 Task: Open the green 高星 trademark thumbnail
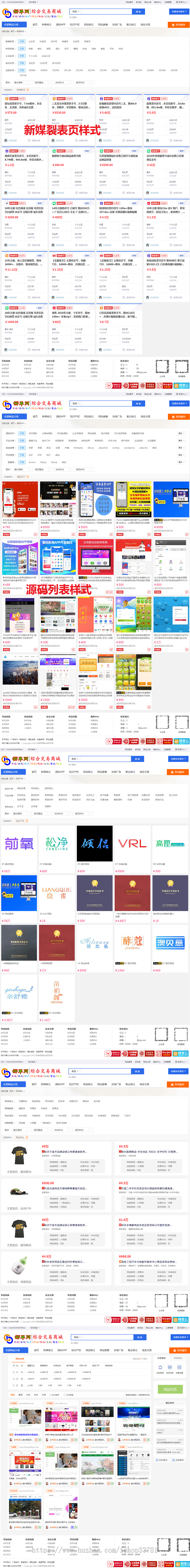[170, 843]
